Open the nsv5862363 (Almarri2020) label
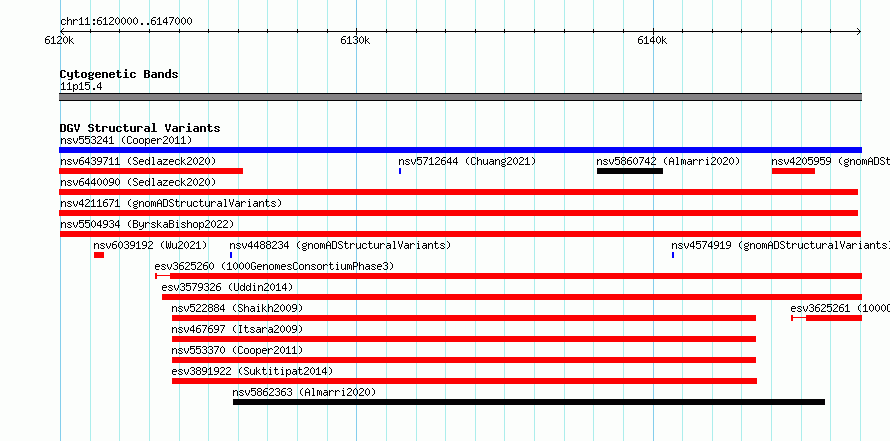The width and height of the screenshot is (890, 441). [304, 392]
